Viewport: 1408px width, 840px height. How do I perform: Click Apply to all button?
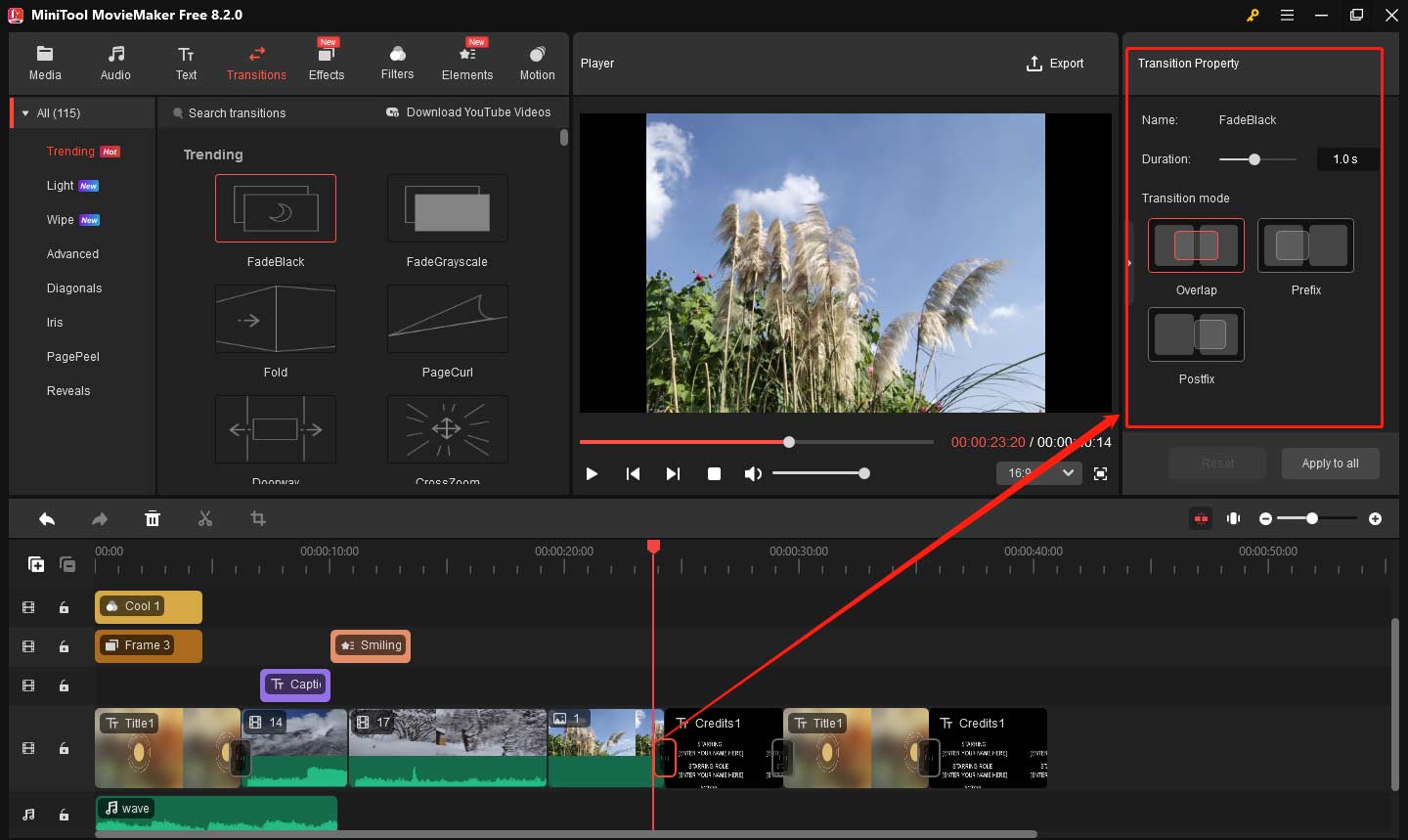1330,464
